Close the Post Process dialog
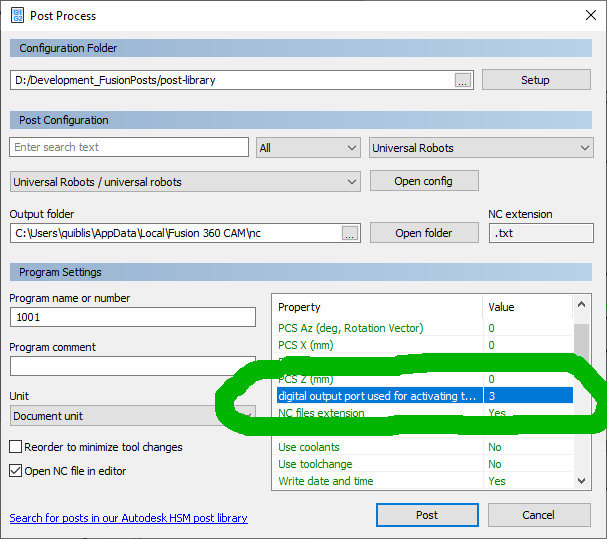Image resolution: width=607 pixels, height=539 pixels. (589, 15)
